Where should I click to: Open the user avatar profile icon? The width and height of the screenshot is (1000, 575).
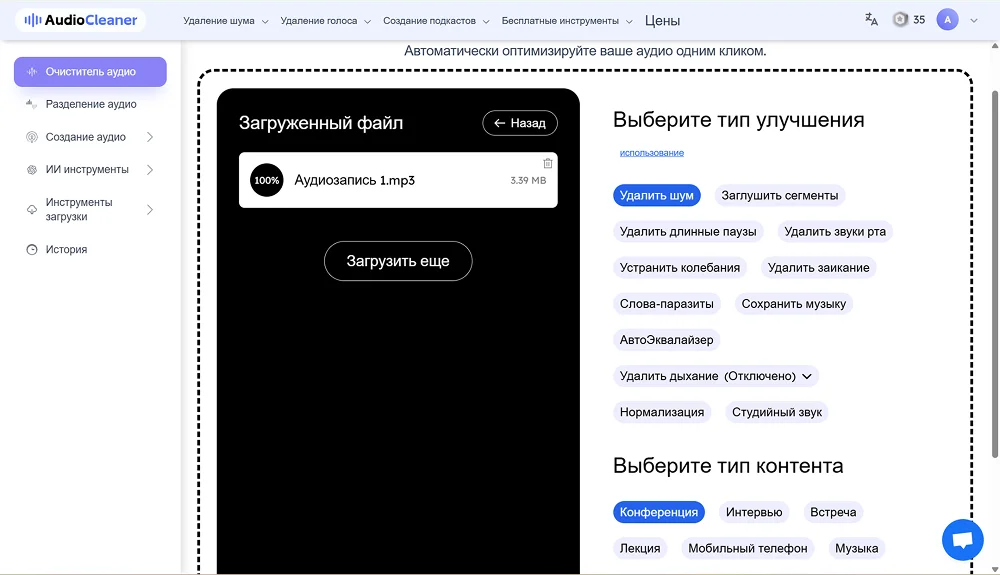(947, 20)
